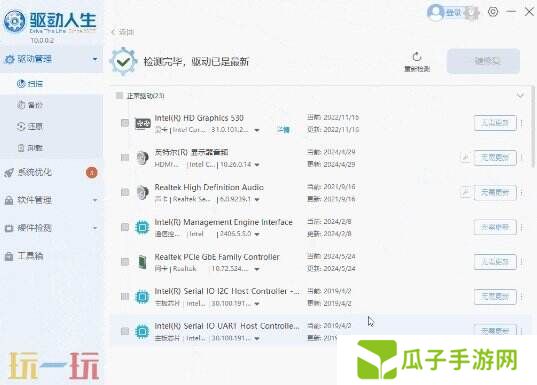Check the Realtek PCIe GbE Family Controller checkbox
Image resolution: width=537 pixels, height=385 pixels.
click(125, 262)
